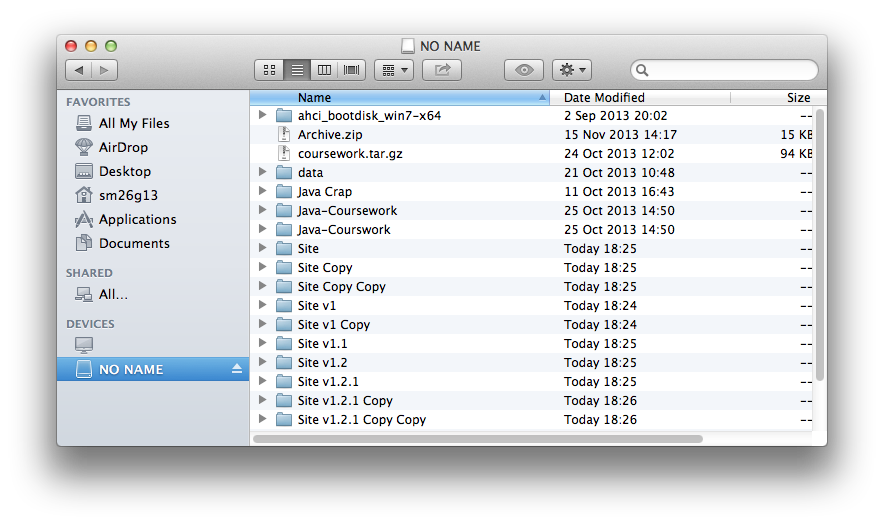The width and height of the screenshot is (884, 525).
Task: Click the Quick Look eye button
Action: coord(524,70)
